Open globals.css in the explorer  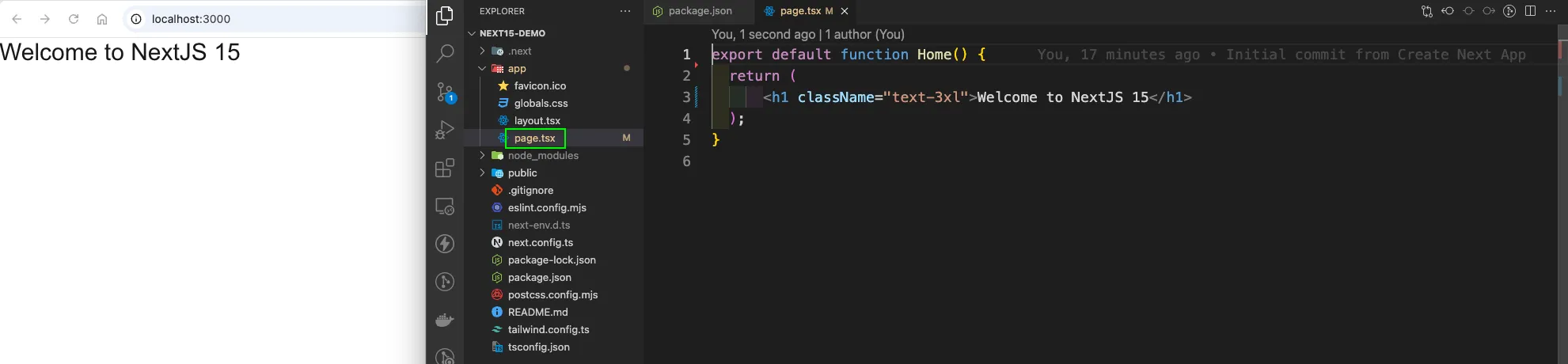point(541,103)
